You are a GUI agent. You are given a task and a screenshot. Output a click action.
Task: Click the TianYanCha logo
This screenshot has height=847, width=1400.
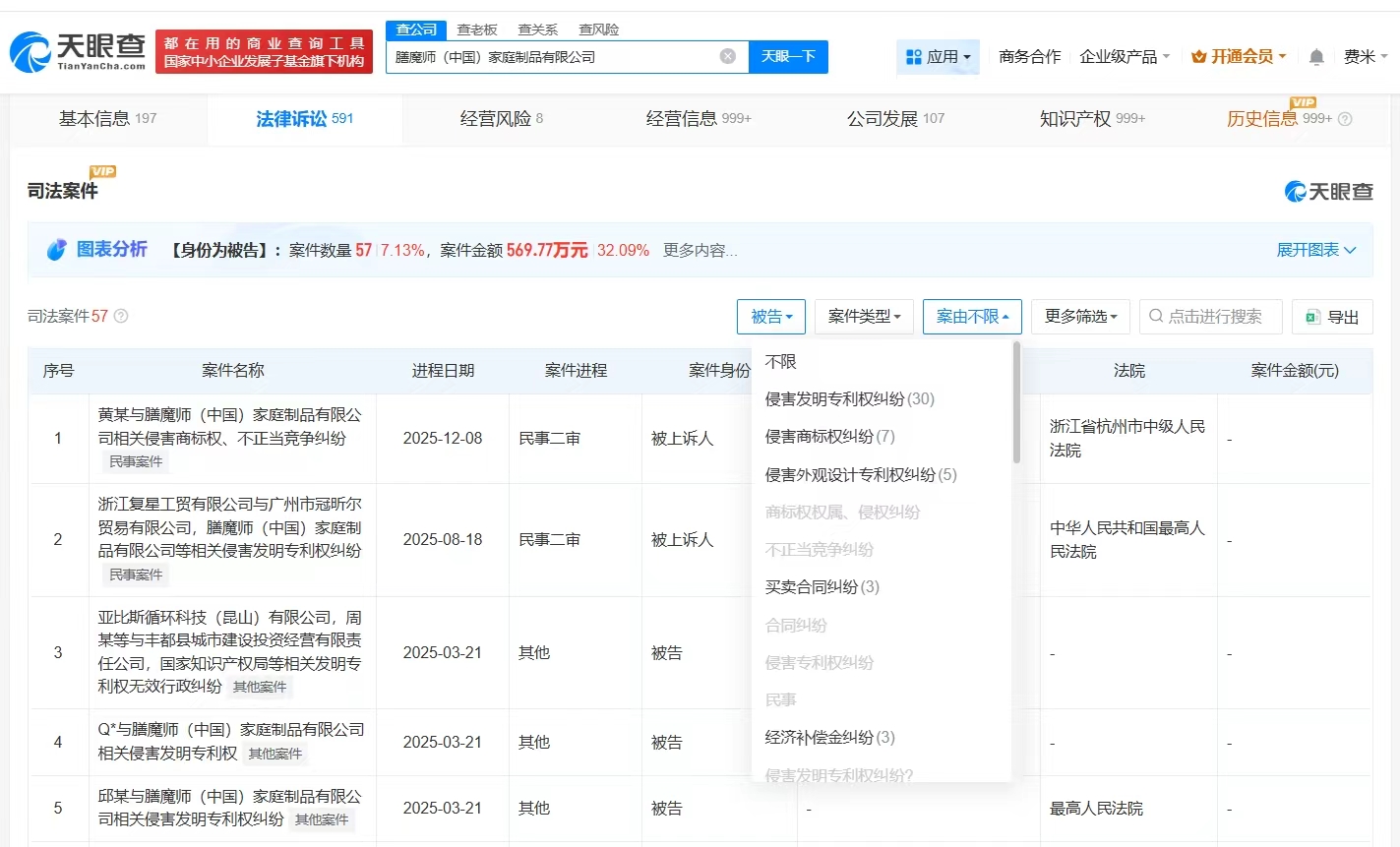78,51
